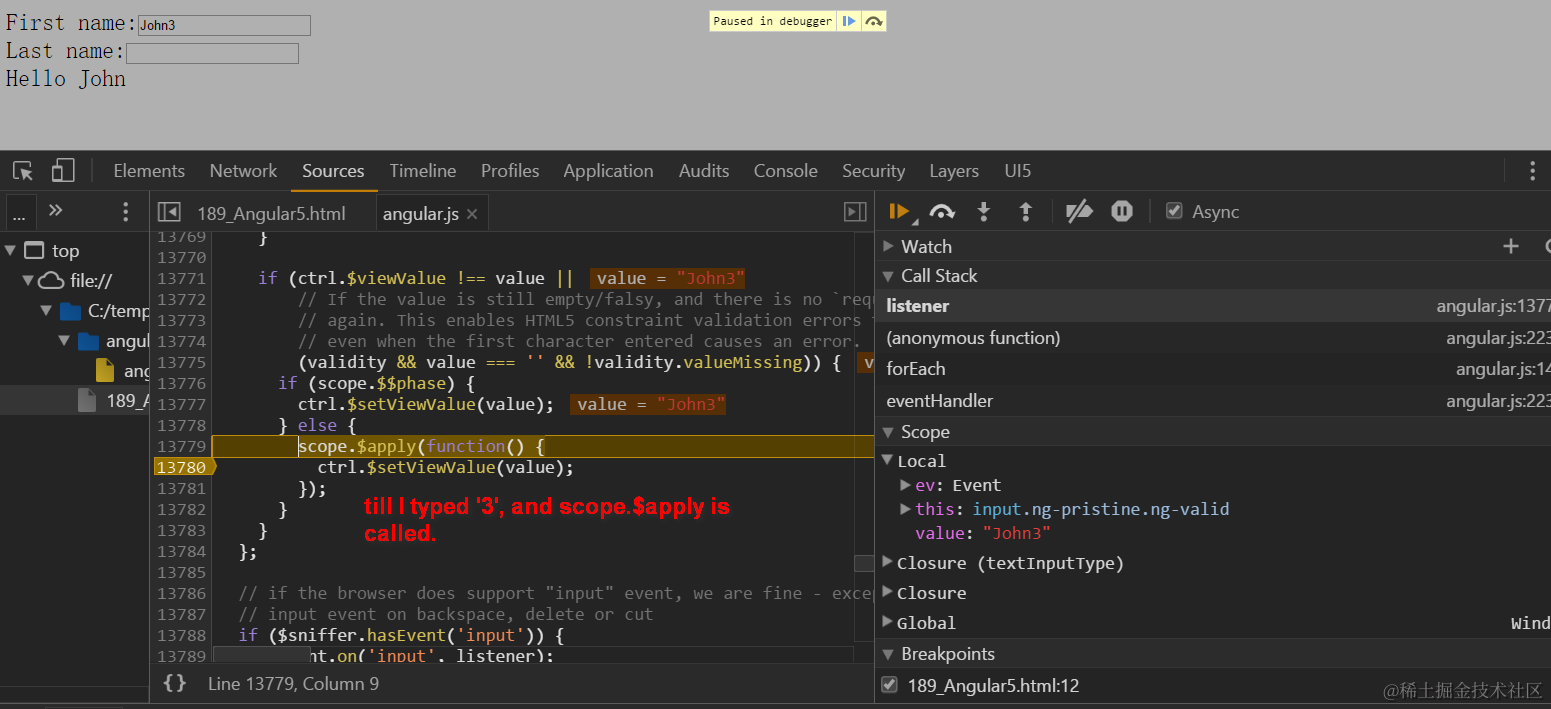Step over from the Paused in debugger overlay
Screen dimensions: 1551x709
point(874,21)
